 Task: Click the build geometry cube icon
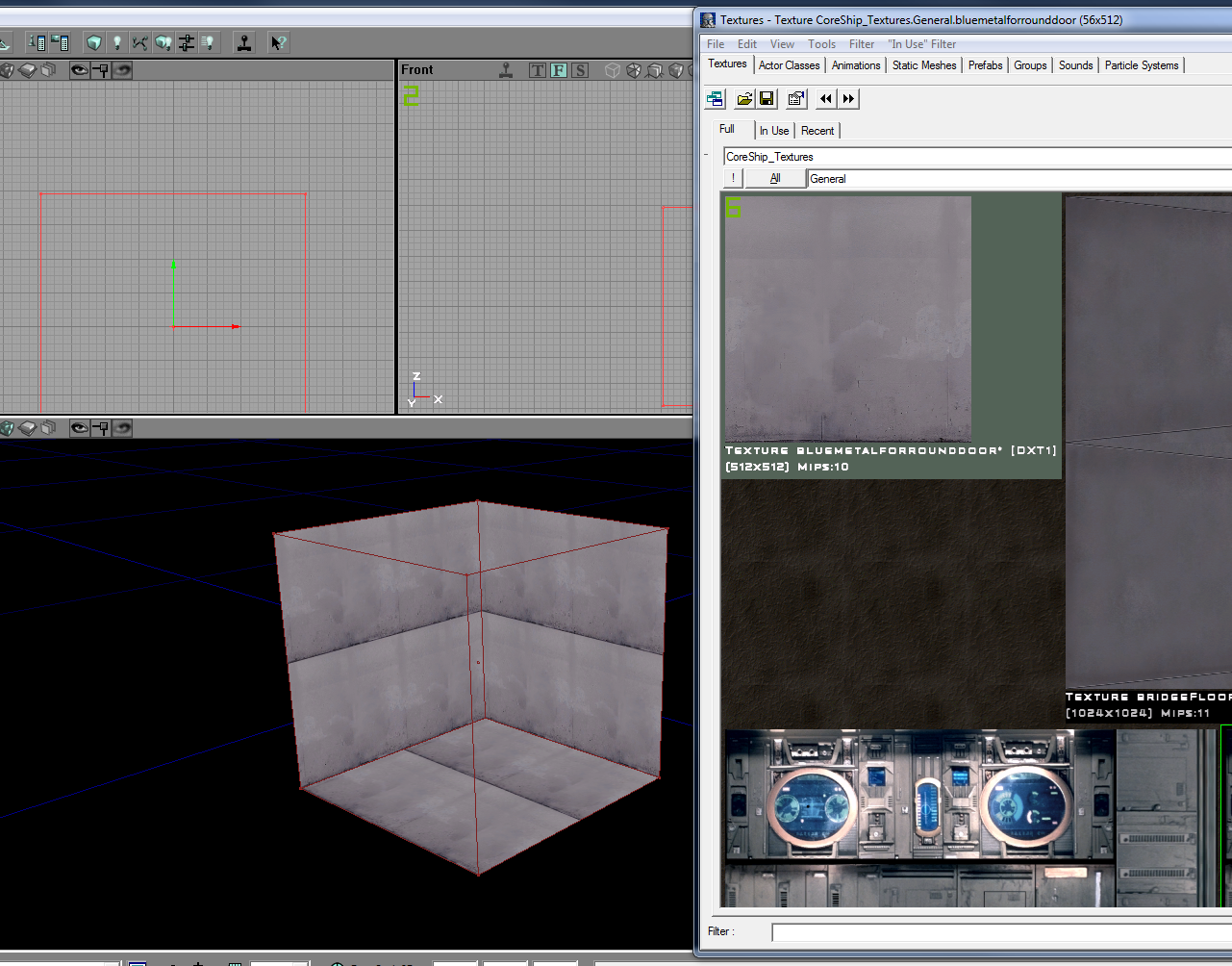(x=93, y=42)
